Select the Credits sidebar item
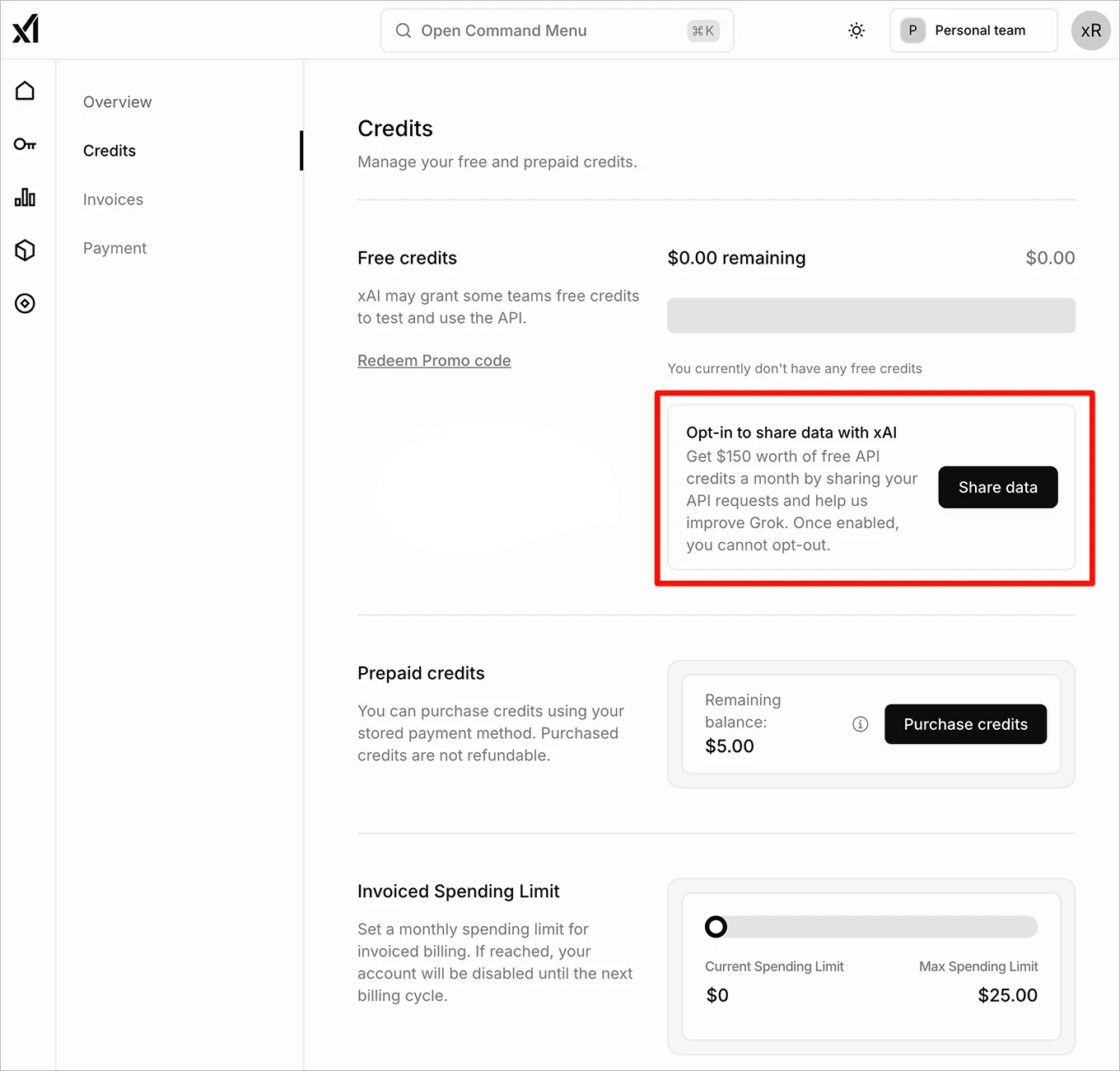 (110, 151)
